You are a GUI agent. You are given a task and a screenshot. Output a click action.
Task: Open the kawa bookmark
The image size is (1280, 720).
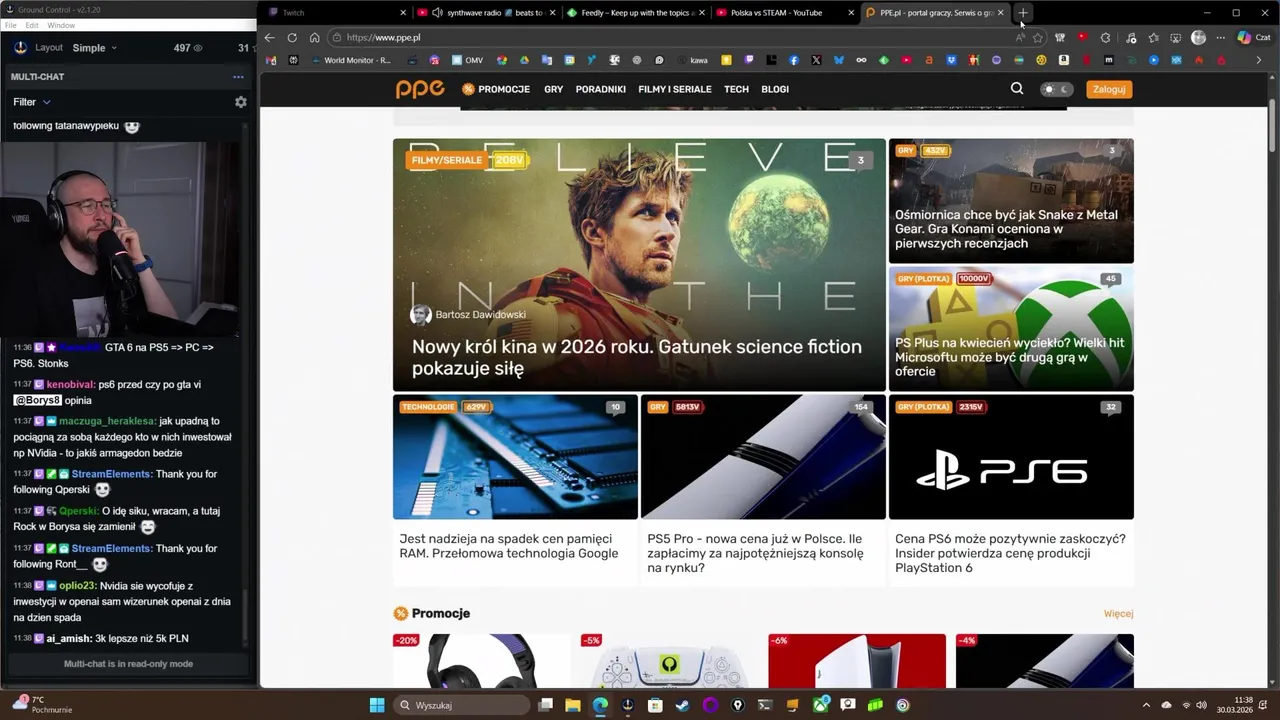tap(692, 60)
